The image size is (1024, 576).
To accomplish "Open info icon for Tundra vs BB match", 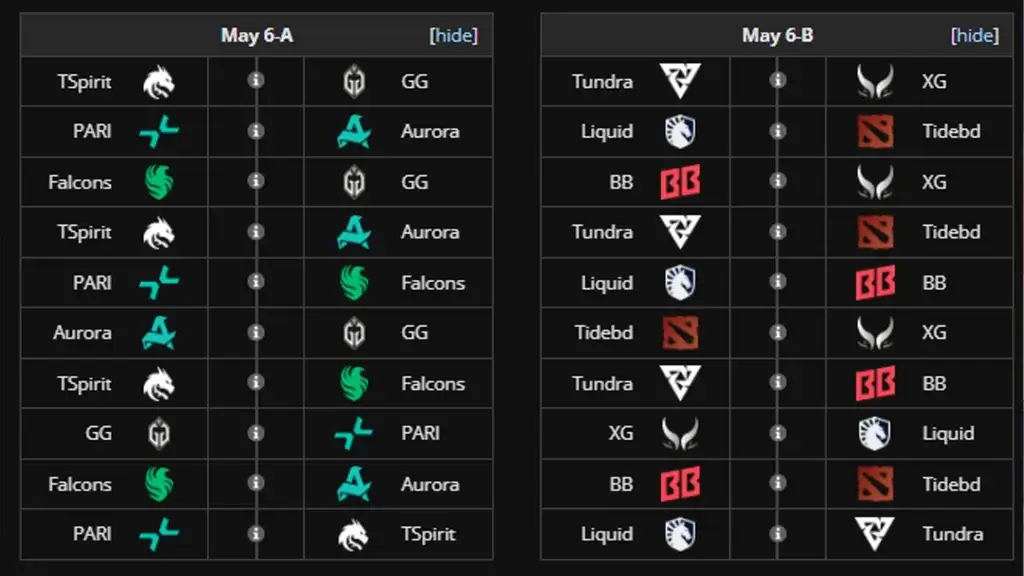I will pyautogui.click(x=777, y=382).
